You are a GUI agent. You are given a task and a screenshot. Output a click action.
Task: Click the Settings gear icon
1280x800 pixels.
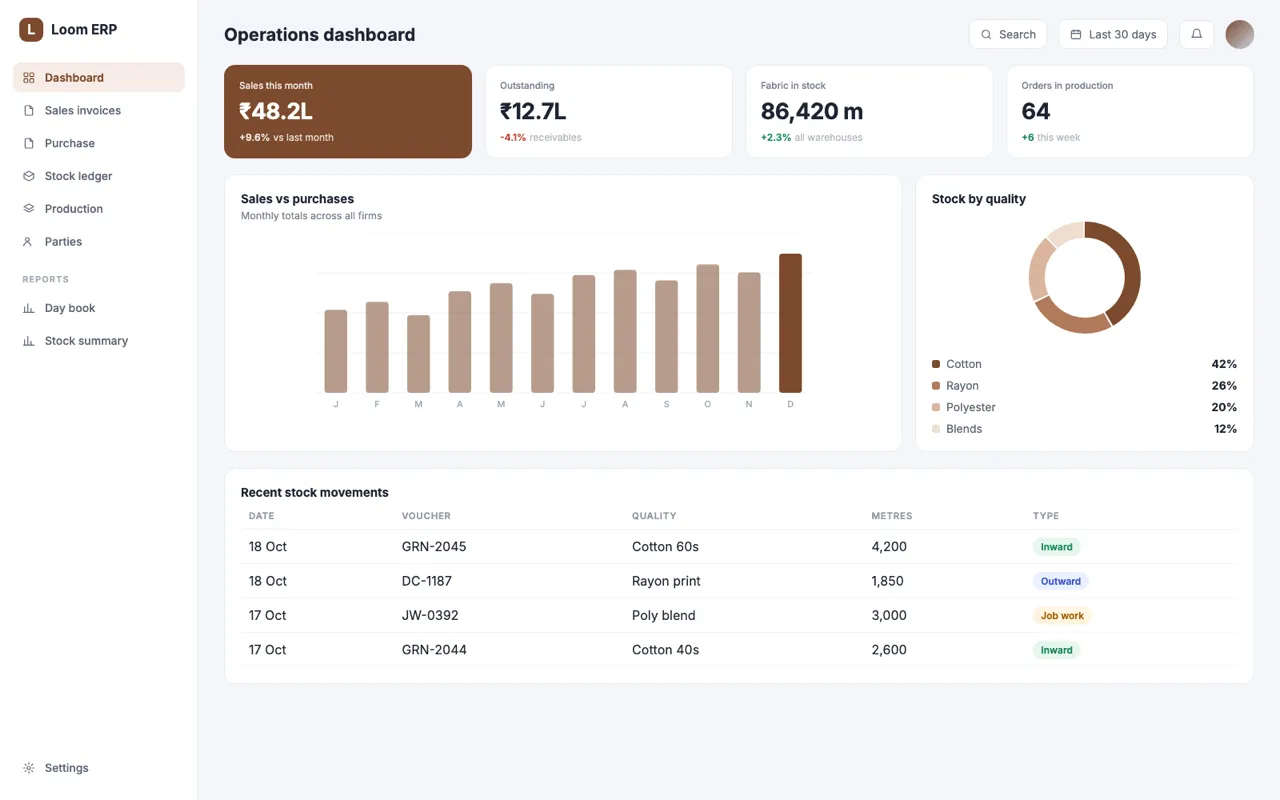(29, 768)
